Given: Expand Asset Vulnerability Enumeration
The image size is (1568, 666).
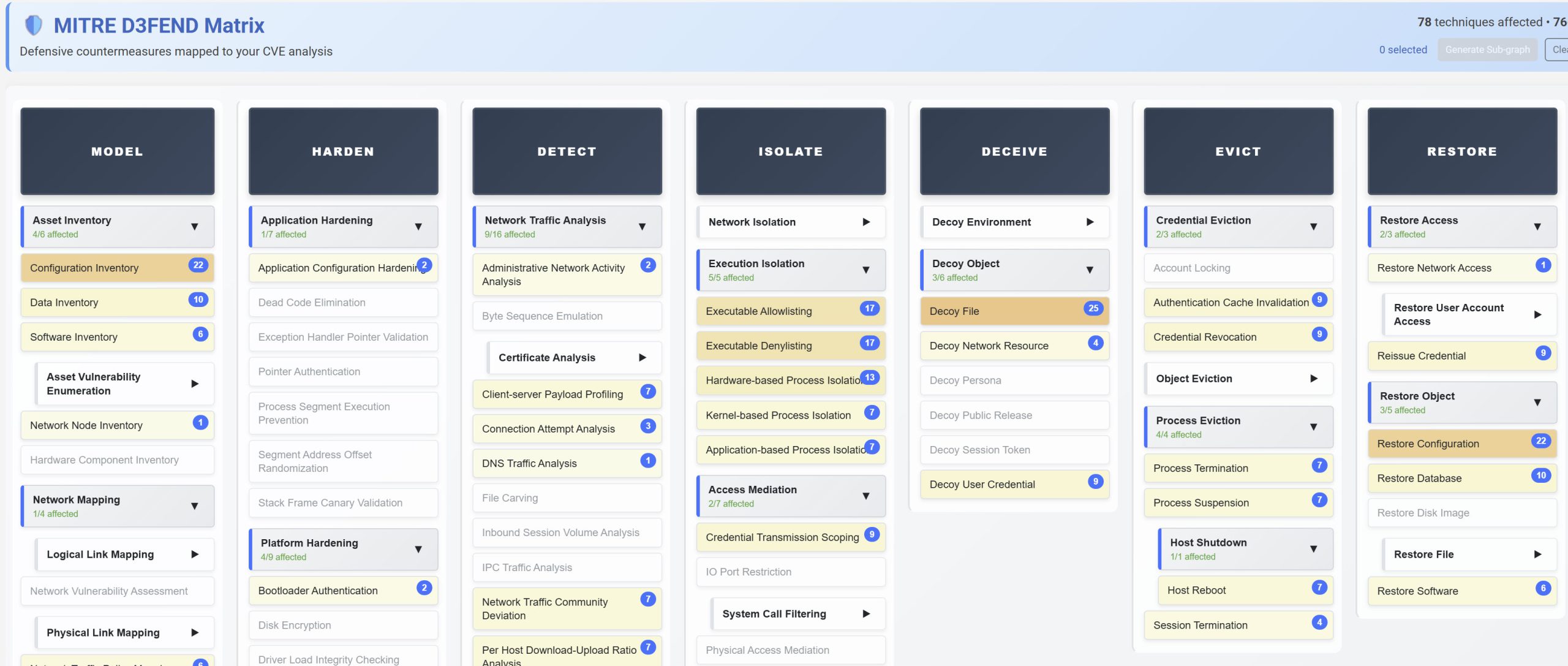Looking at the screenshot, I should pos(125,384).
